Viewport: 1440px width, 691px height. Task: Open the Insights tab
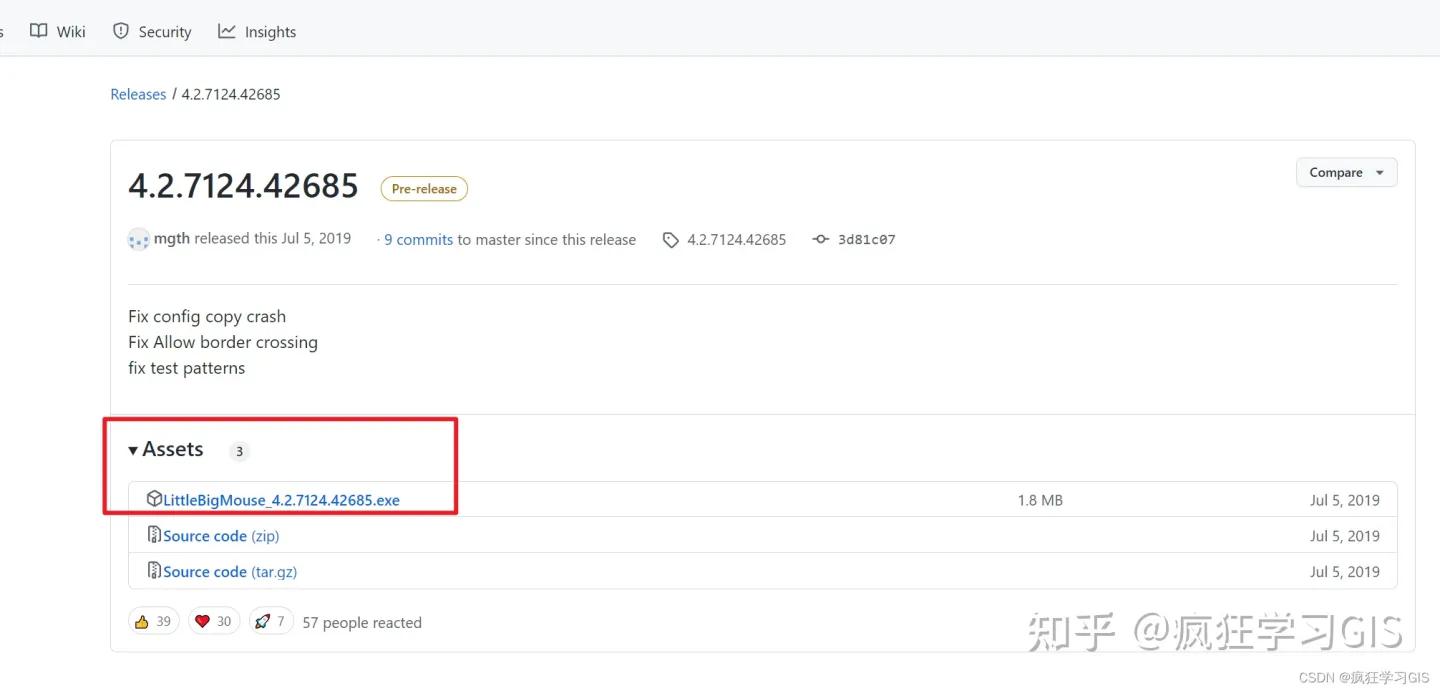[x=257, y=31]
